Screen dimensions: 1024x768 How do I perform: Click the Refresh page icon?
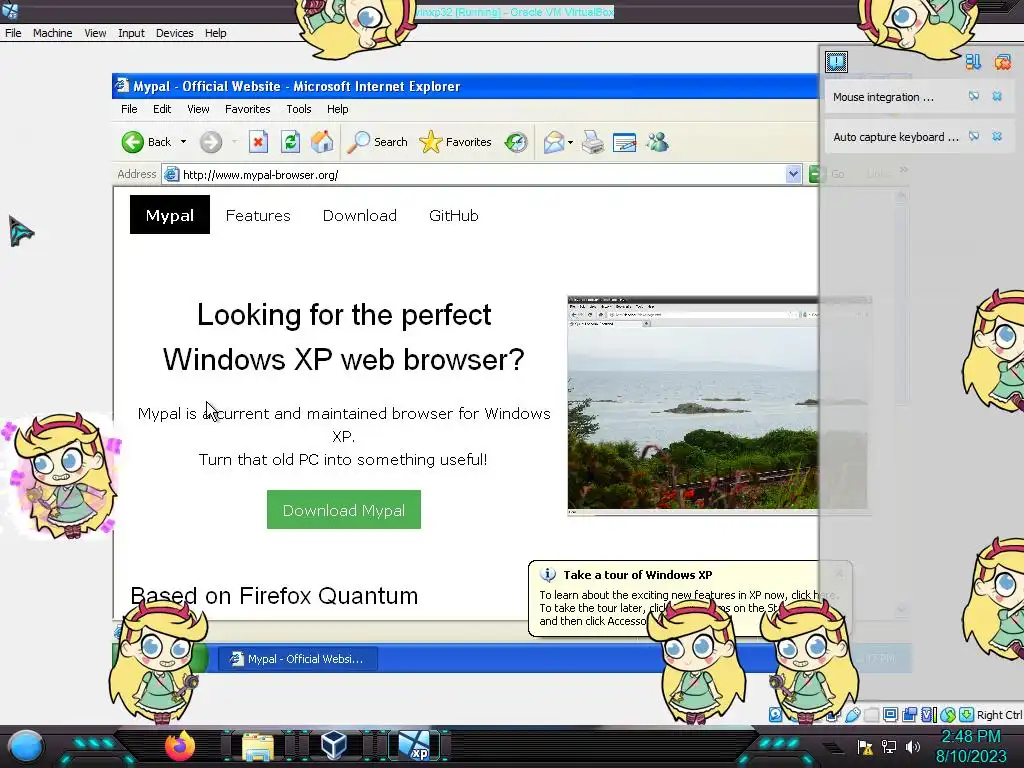coord(291,142)
